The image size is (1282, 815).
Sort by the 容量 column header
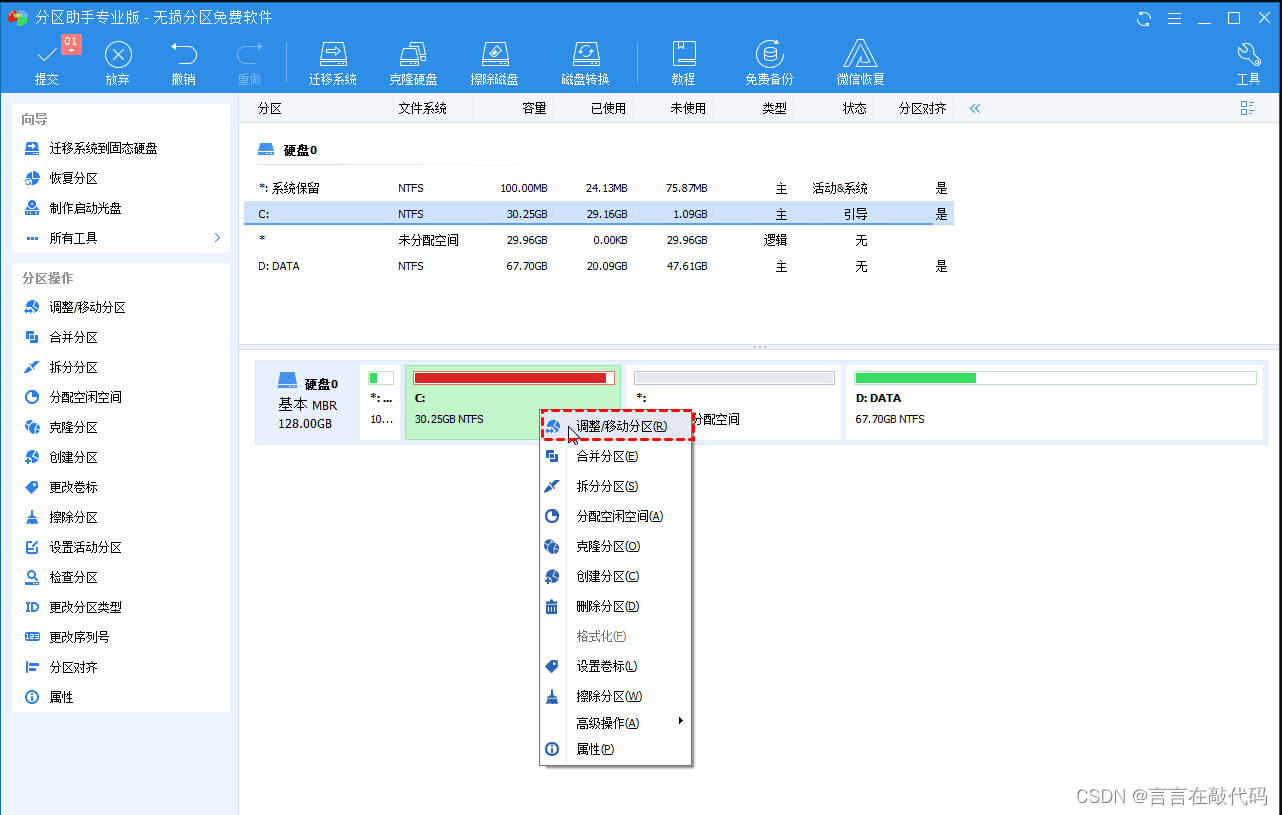click(x=534, y=108)
